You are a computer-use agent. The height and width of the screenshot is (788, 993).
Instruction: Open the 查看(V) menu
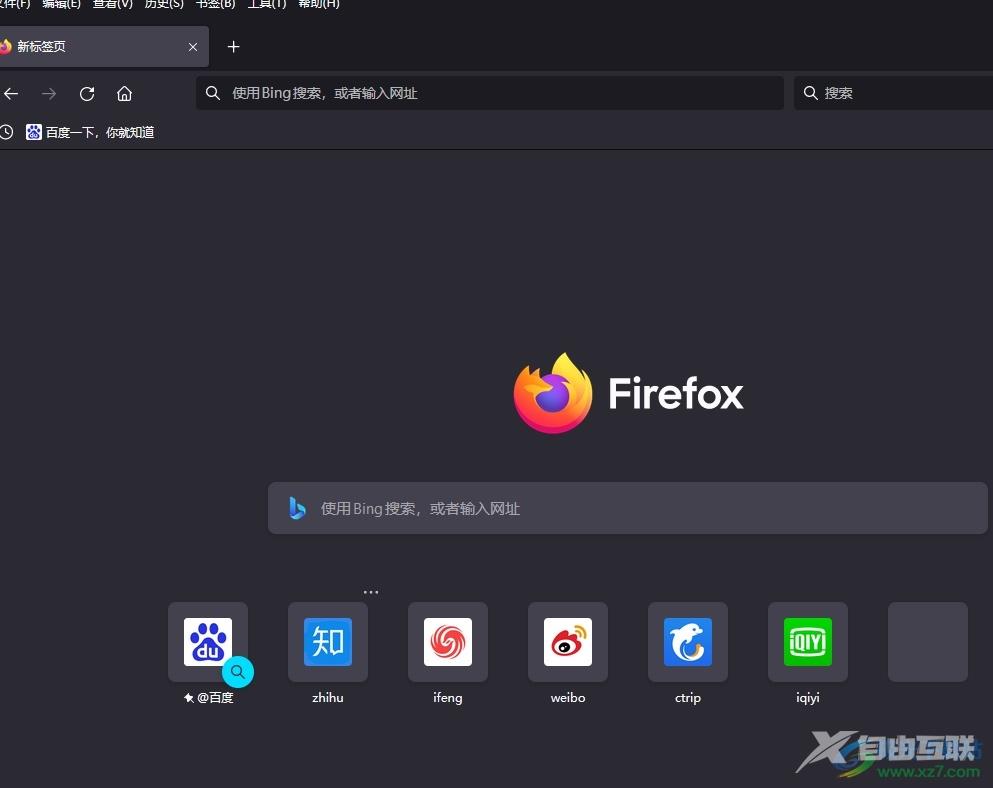[113, 4]
